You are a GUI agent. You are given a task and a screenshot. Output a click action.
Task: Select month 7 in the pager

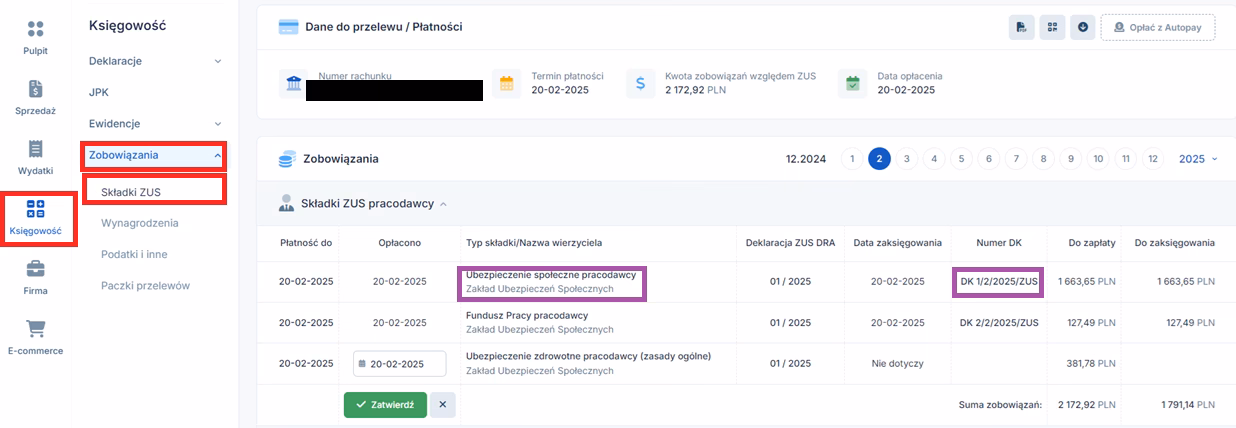point(1015,159)
